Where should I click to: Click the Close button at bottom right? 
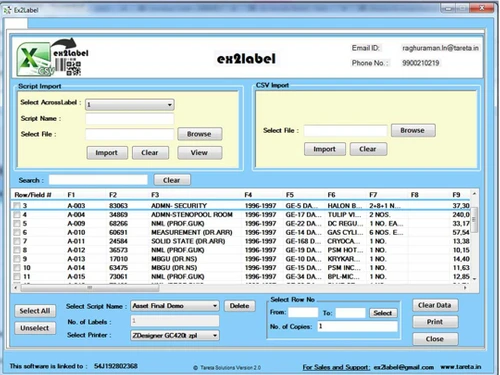coord(435,339)
